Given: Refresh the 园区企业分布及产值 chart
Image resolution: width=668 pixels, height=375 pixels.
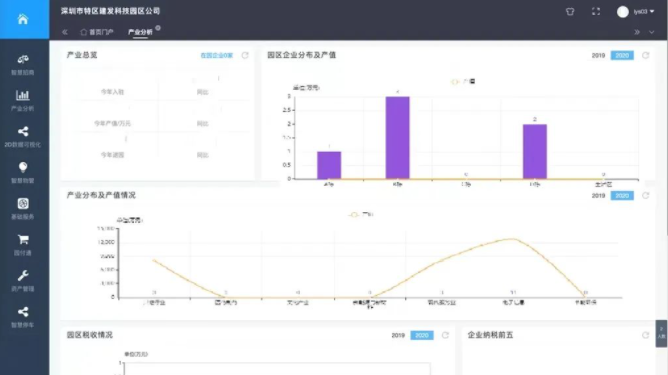Looking at the screenshot, I should coord(645,55).
